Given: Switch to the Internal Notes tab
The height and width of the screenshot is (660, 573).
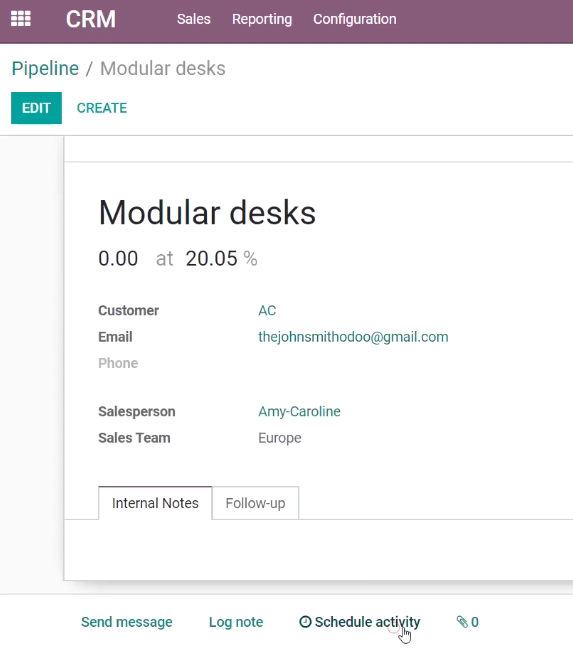Looking at the screenshot, I should click(155, 503).
